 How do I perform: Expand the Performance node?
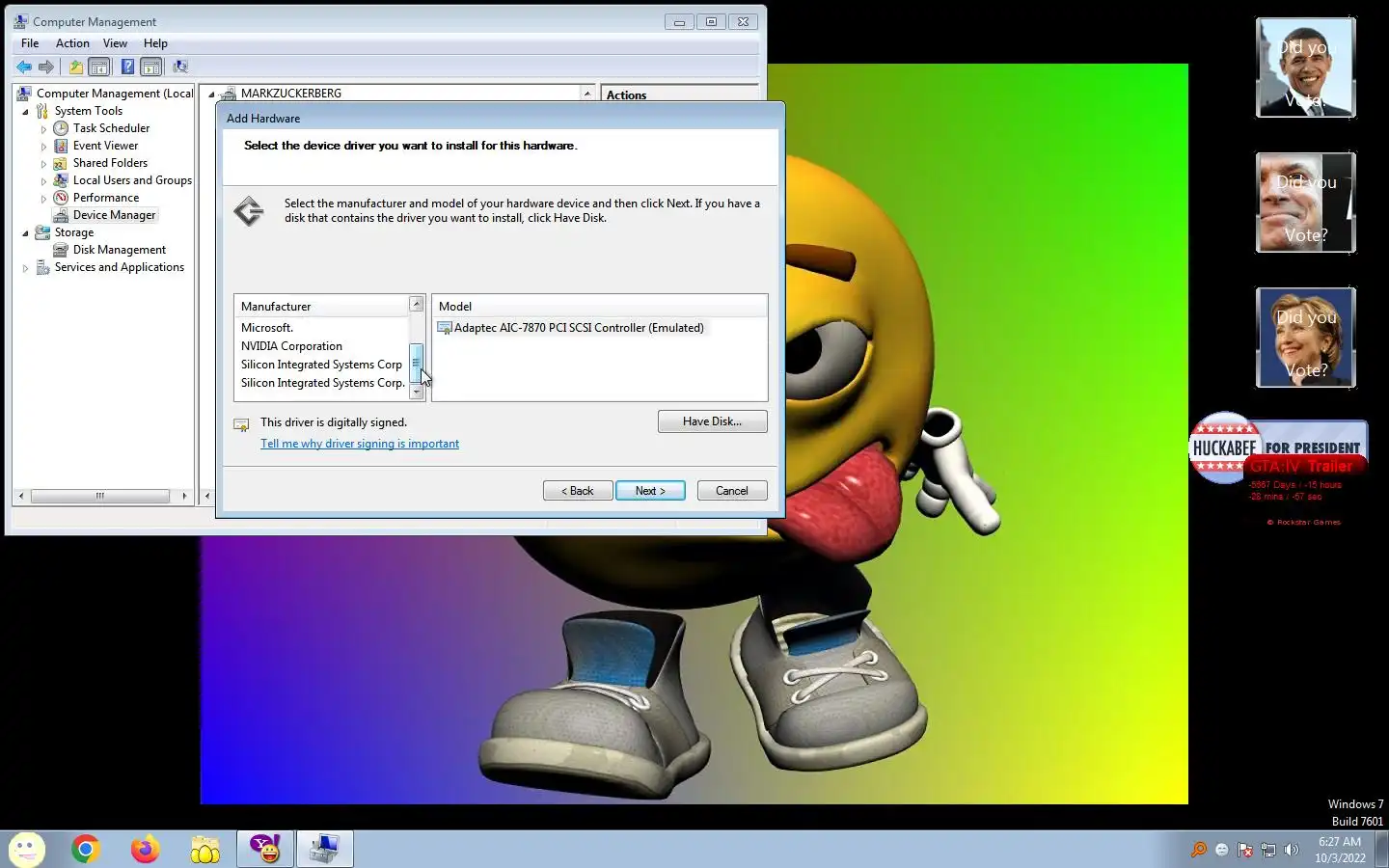[x=43, y=198]
